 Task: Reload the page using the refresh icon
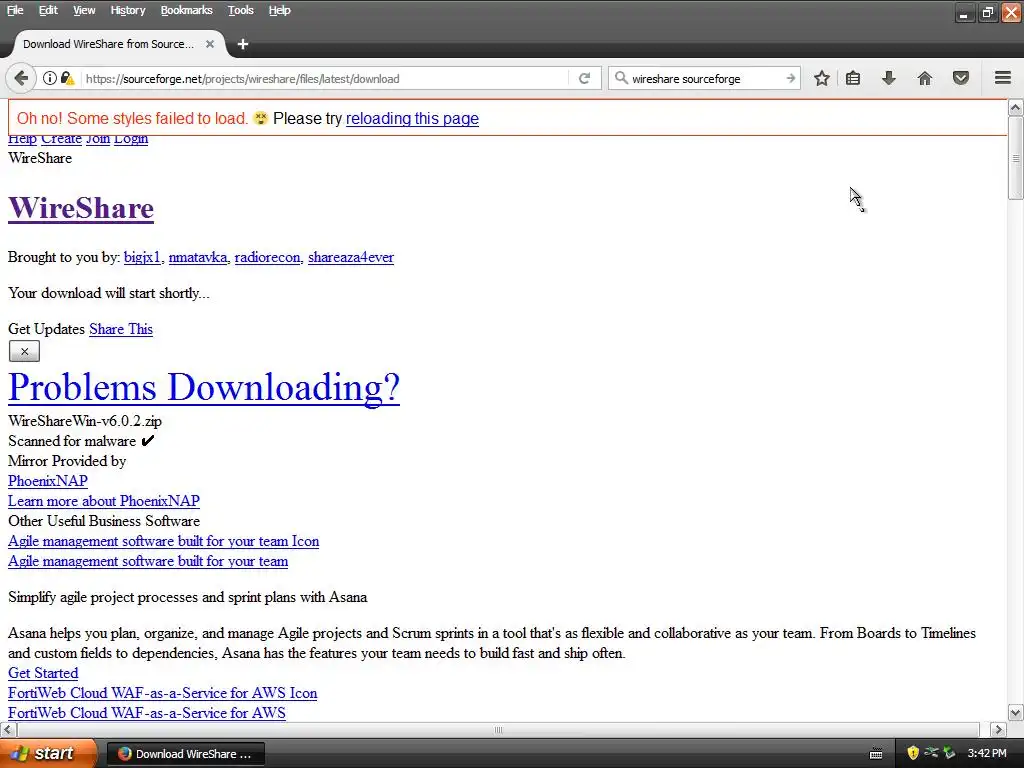tap(584, 78)
